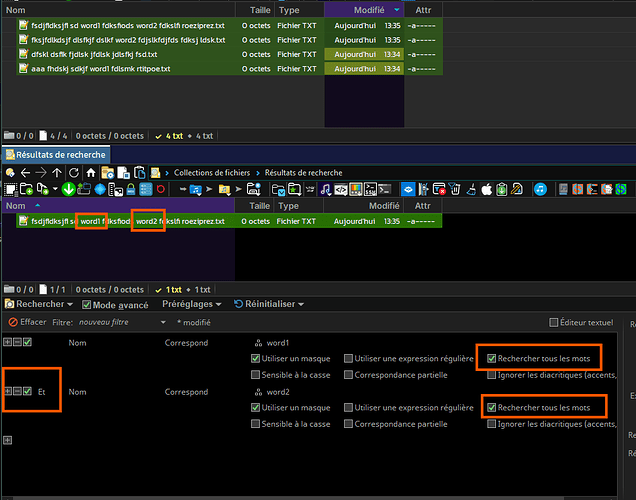Image resolution: width=636 pixels, height=500 pixels.
Task: Expand the Réinitialiser dropdown arrow
Action: click(x=301, y=304)
